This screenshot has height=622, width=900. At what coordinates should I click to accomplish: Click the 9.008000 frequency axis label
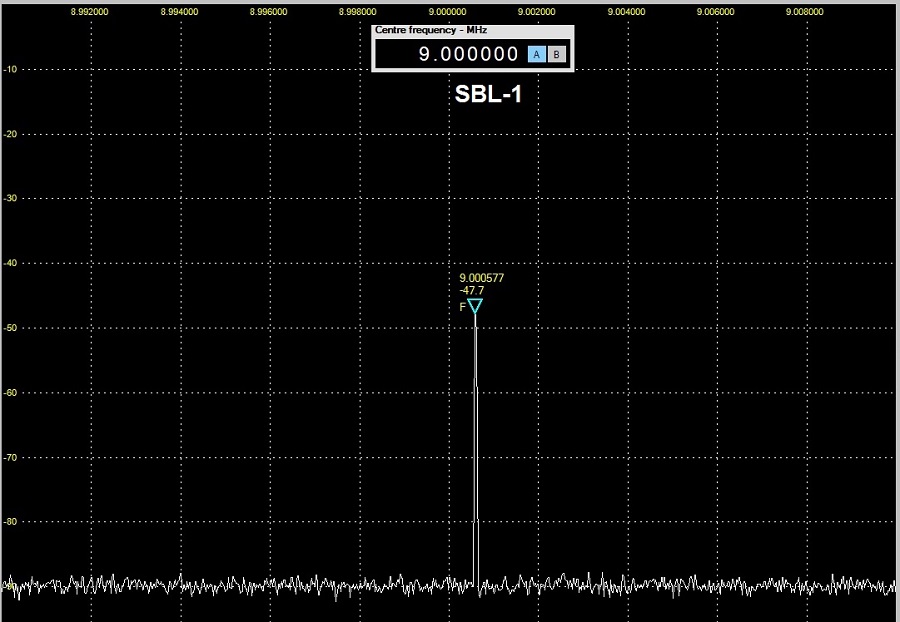805,12
